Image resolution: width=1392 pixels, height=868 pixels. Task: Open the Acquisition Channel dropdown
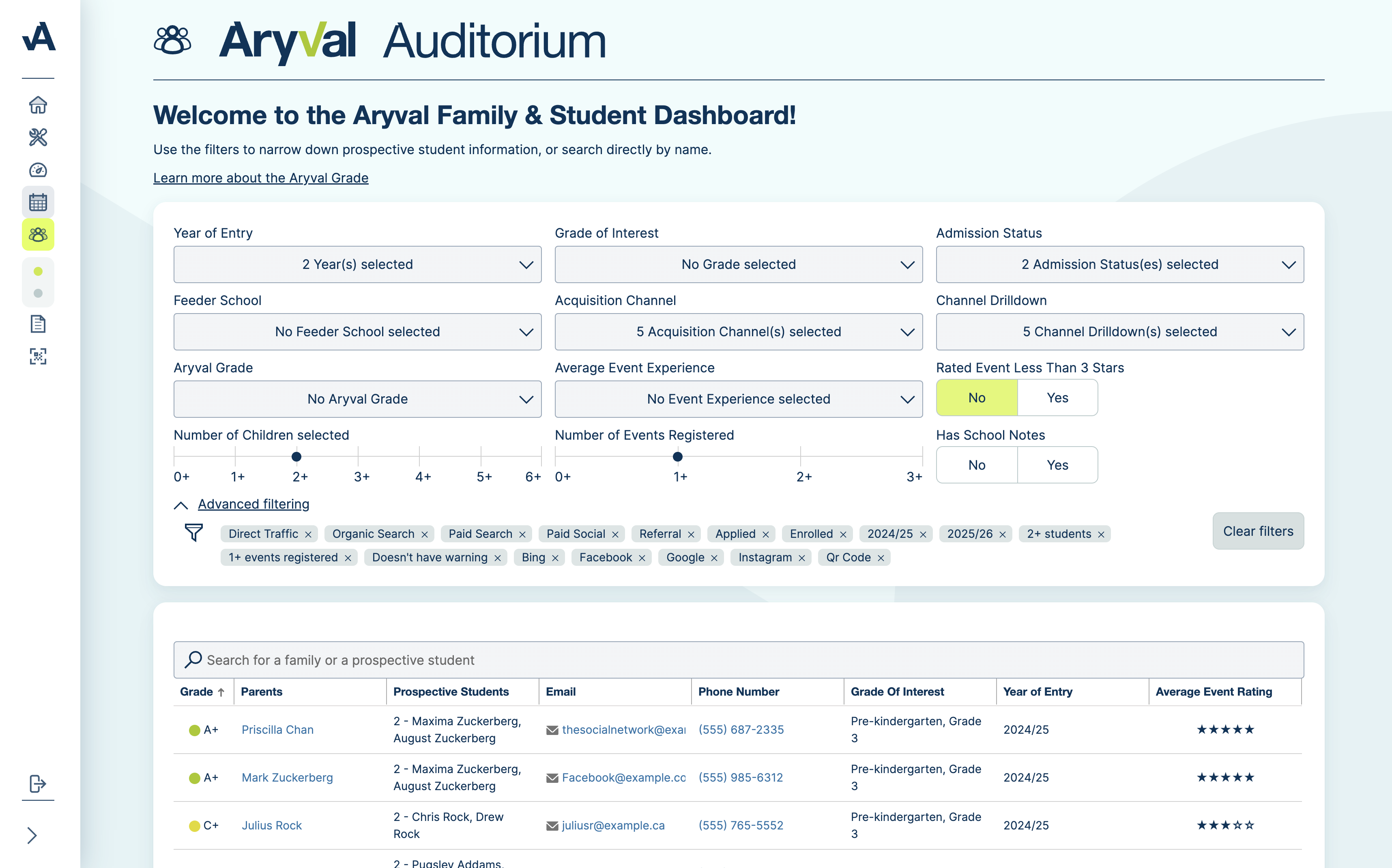(x=738, y=331)
